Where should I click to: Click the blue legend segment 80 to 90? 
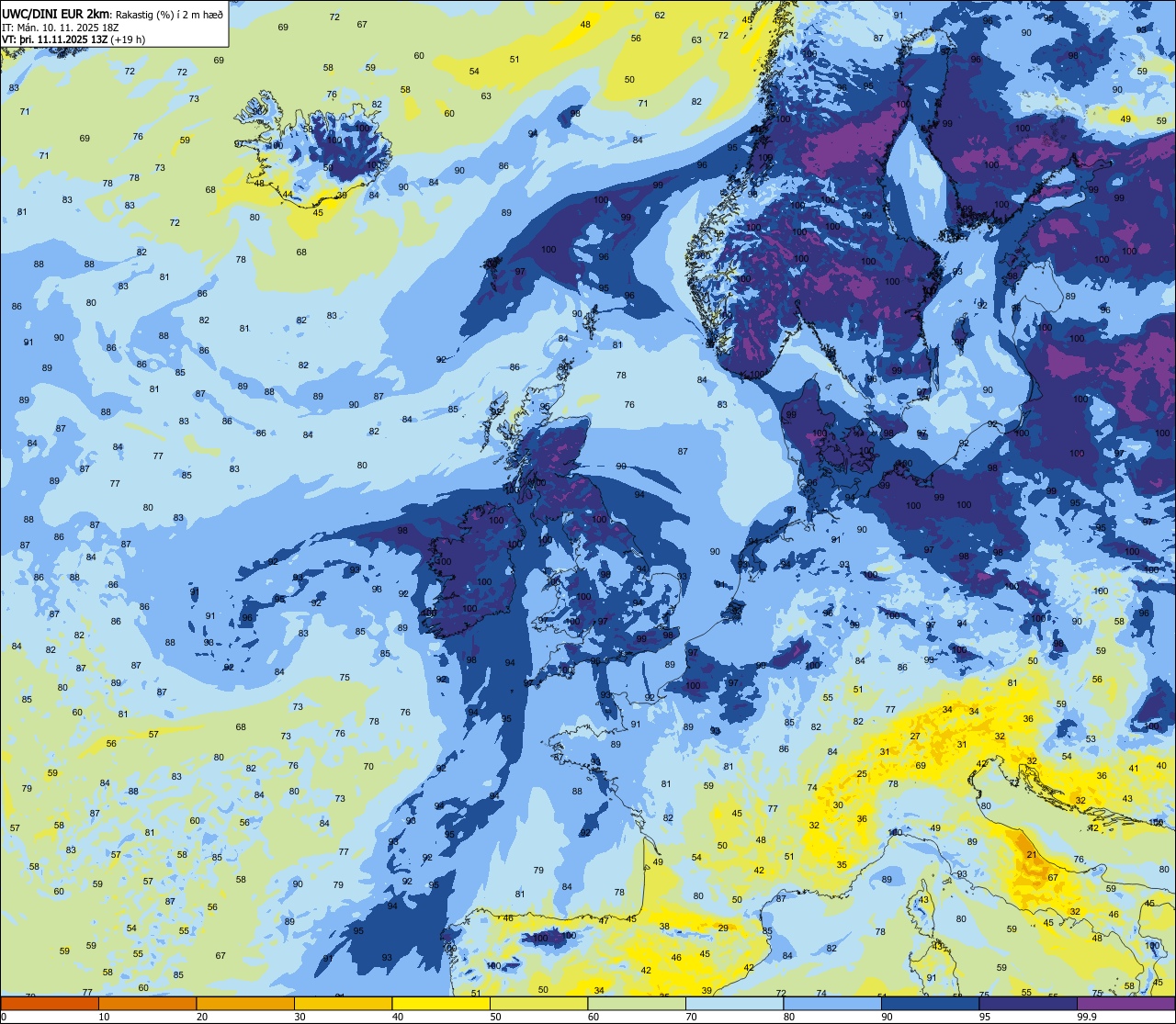pos(832,1004)
